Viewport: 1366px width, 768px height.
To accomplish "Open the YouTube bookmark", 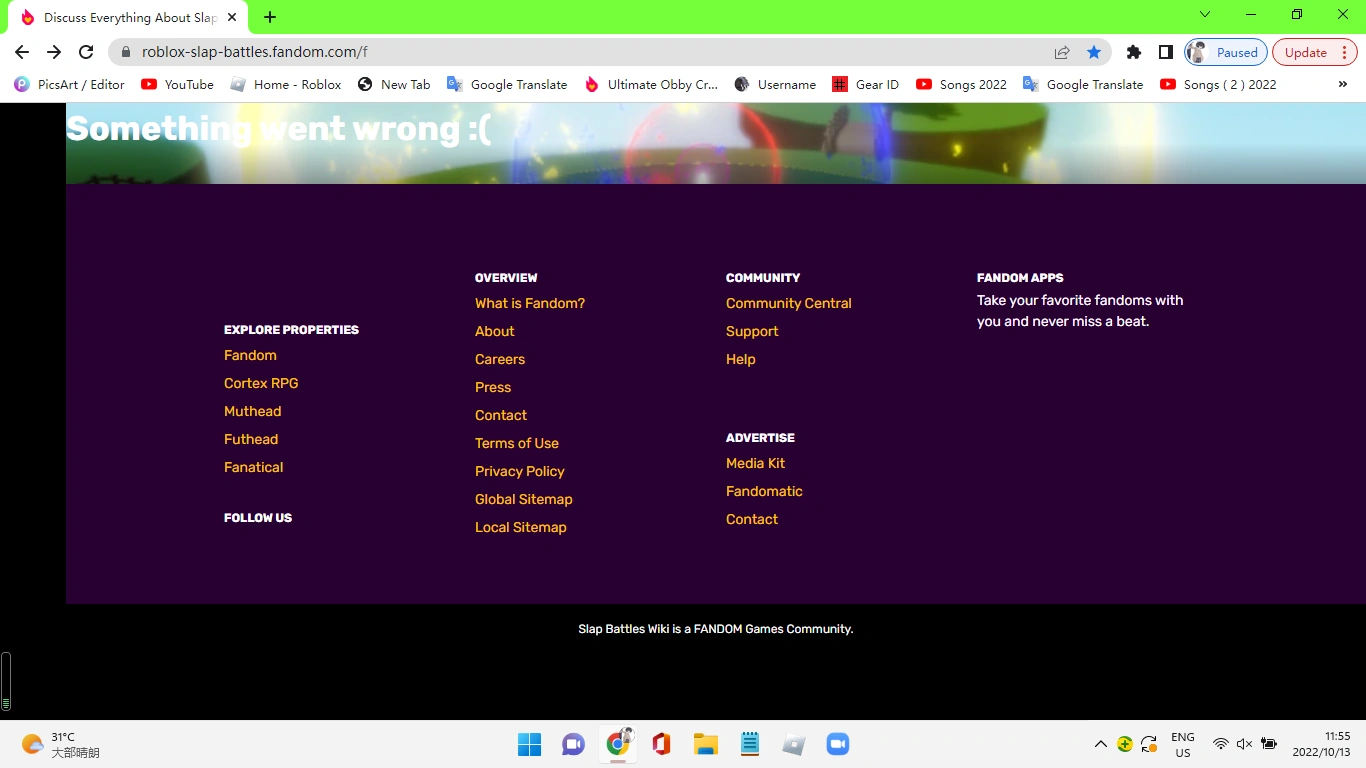I will 177,85.
